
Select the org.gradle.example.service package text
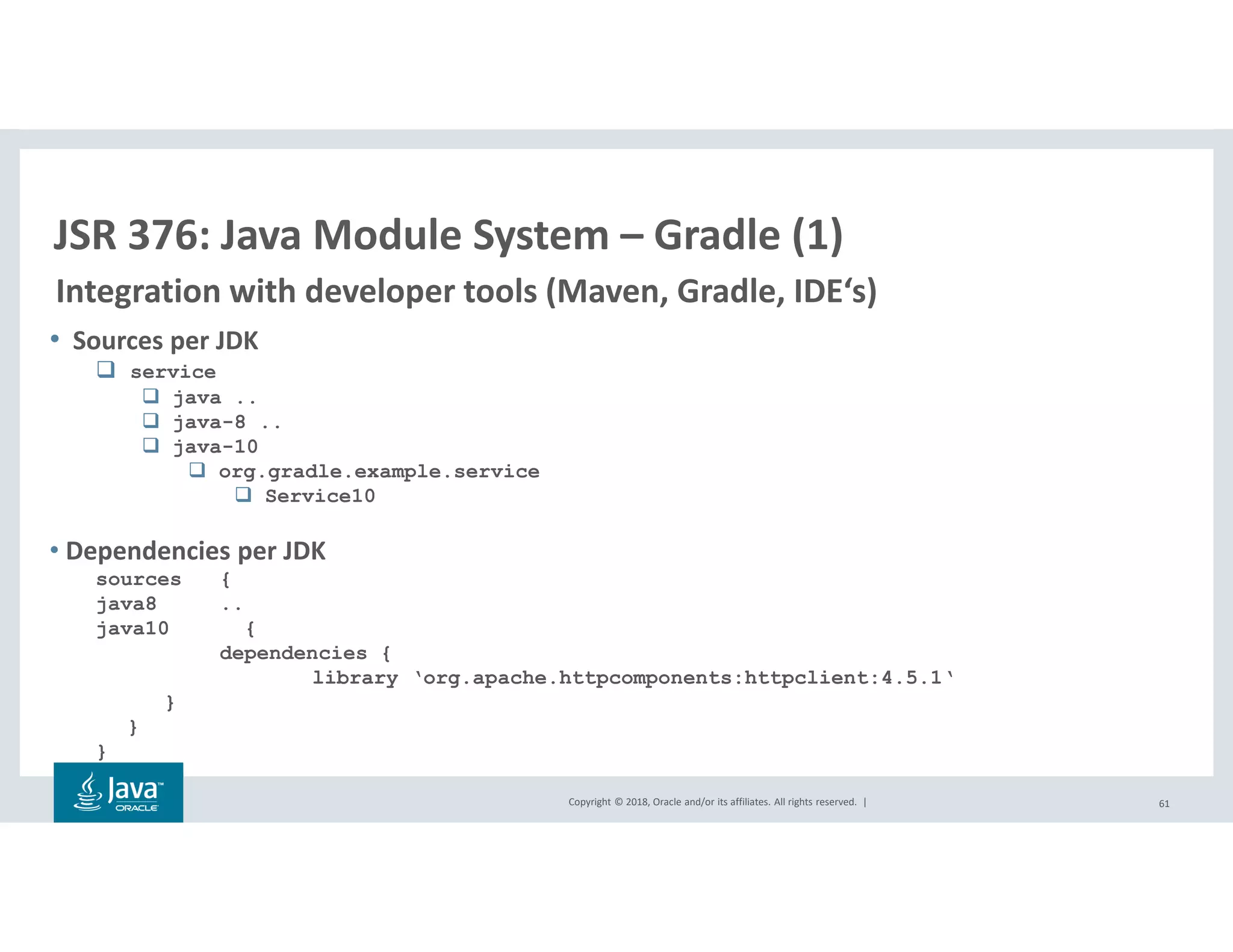click(x=379, y=471)
